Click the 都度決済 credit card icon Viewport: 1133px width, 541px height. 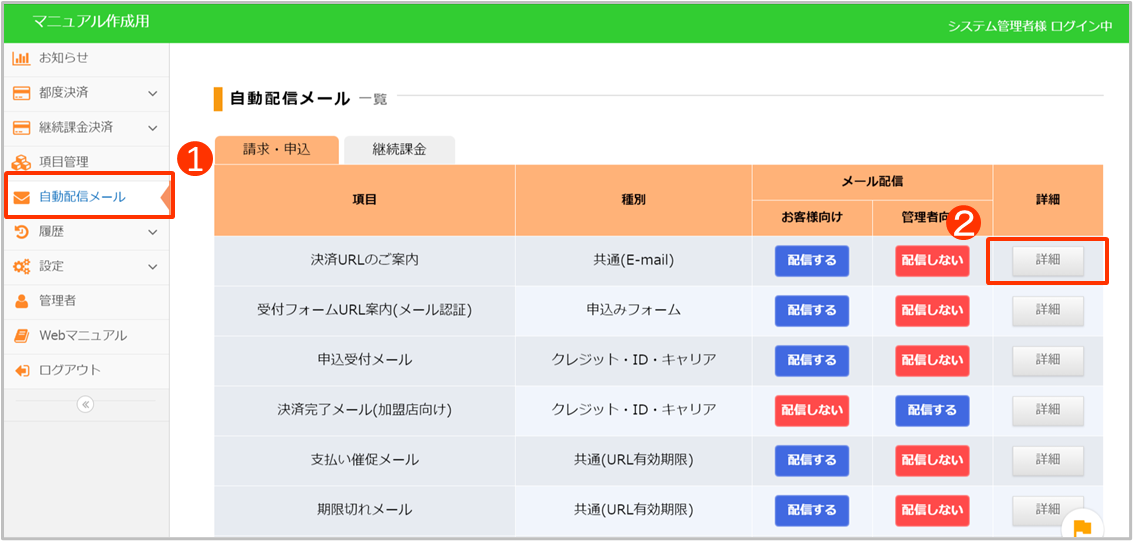click(21, 93)
